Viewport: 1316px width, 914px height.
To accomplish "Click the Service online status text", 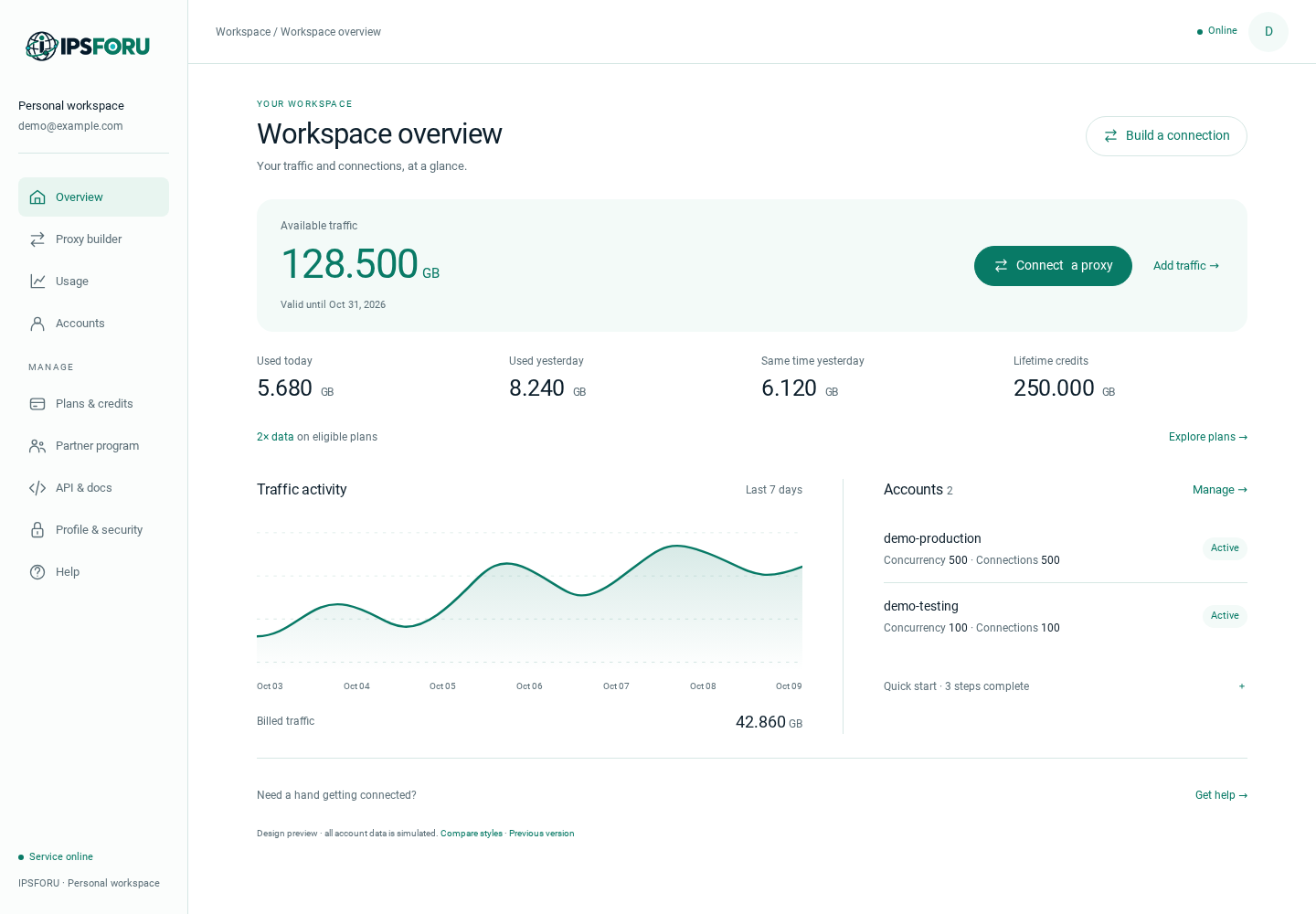I will pos(61,857).
